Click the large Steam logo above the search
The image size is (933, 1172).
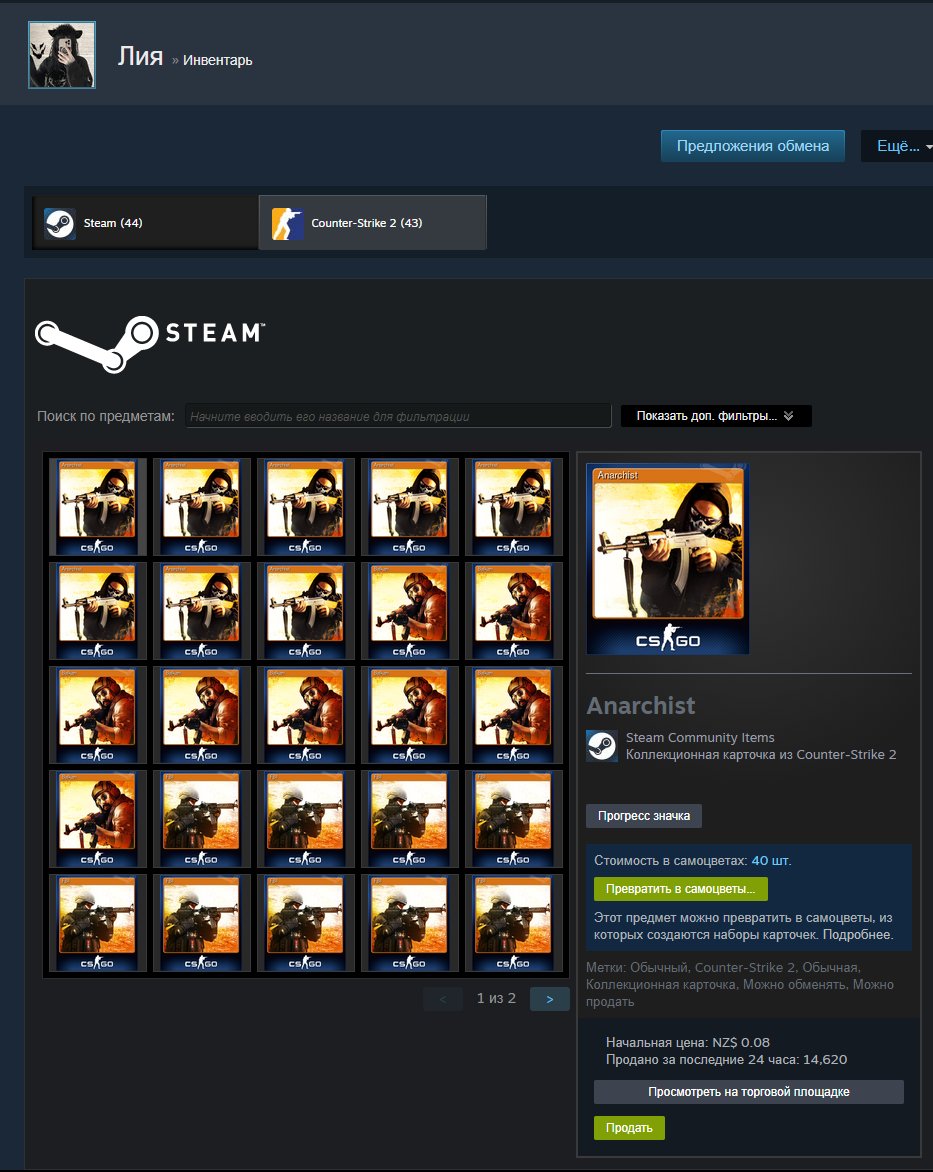pos(150,343)
